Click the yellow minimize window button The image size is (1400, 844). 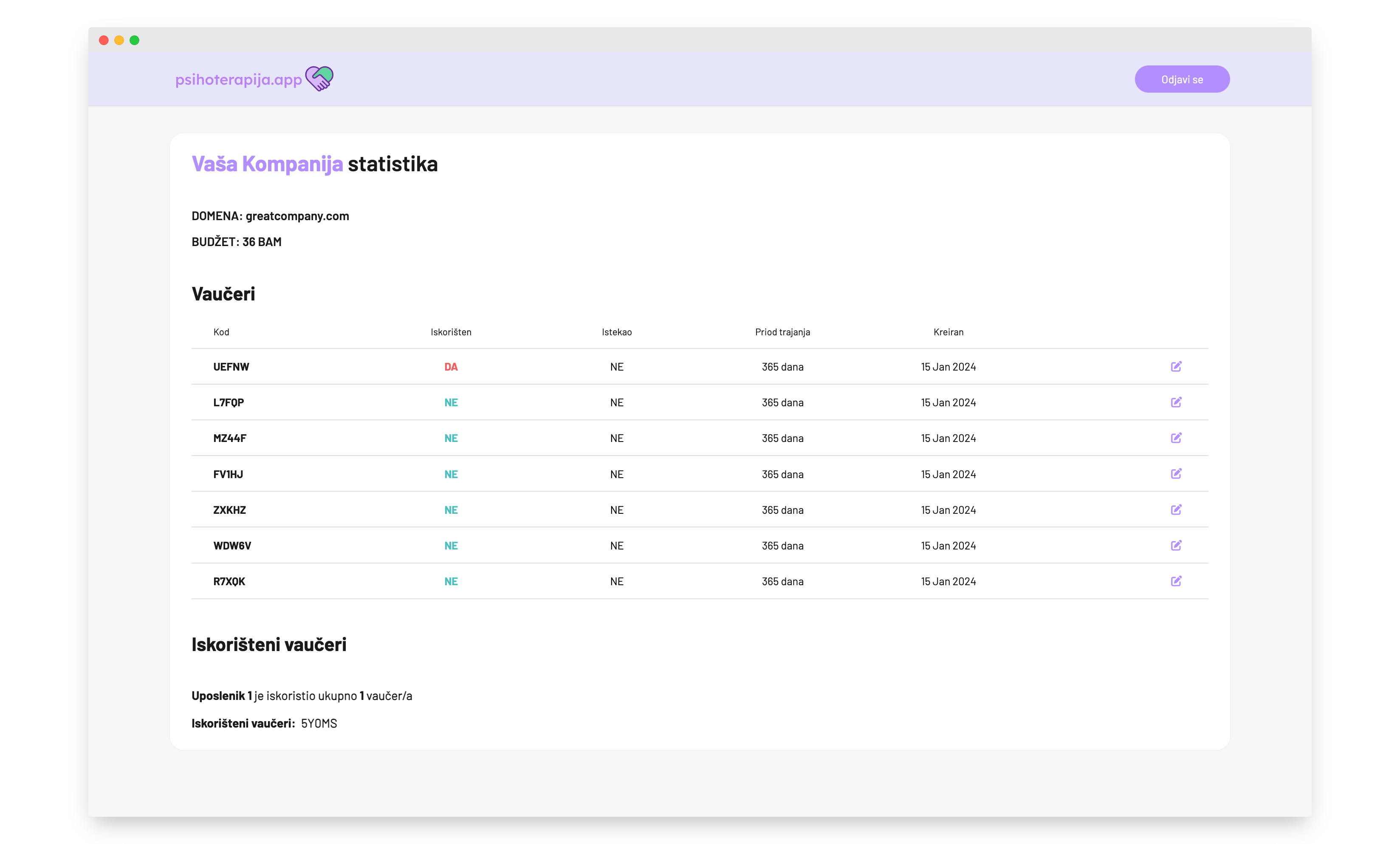(x=119, y=40)
